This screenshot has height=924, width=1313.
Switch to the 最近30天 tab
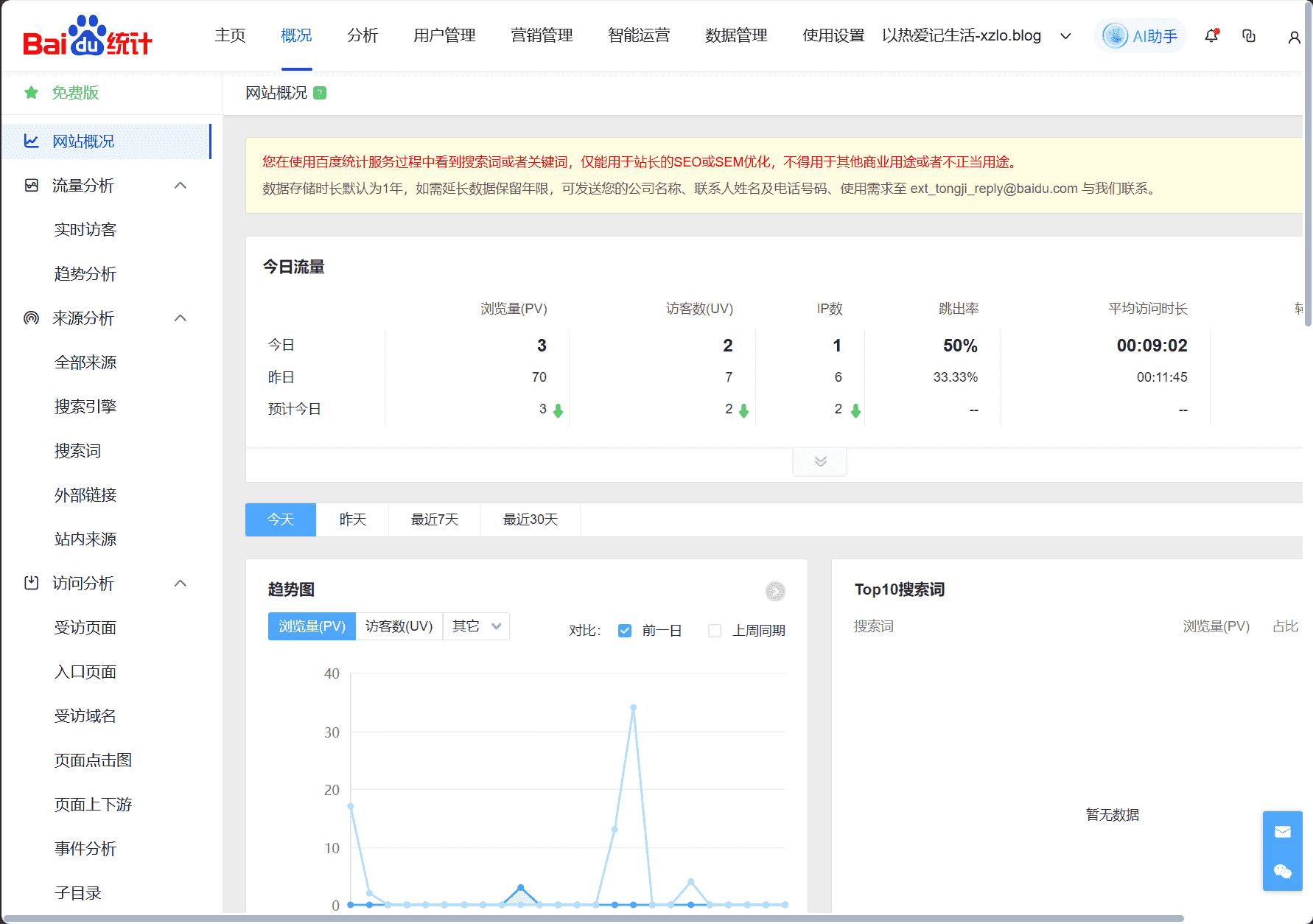point(530,519)
